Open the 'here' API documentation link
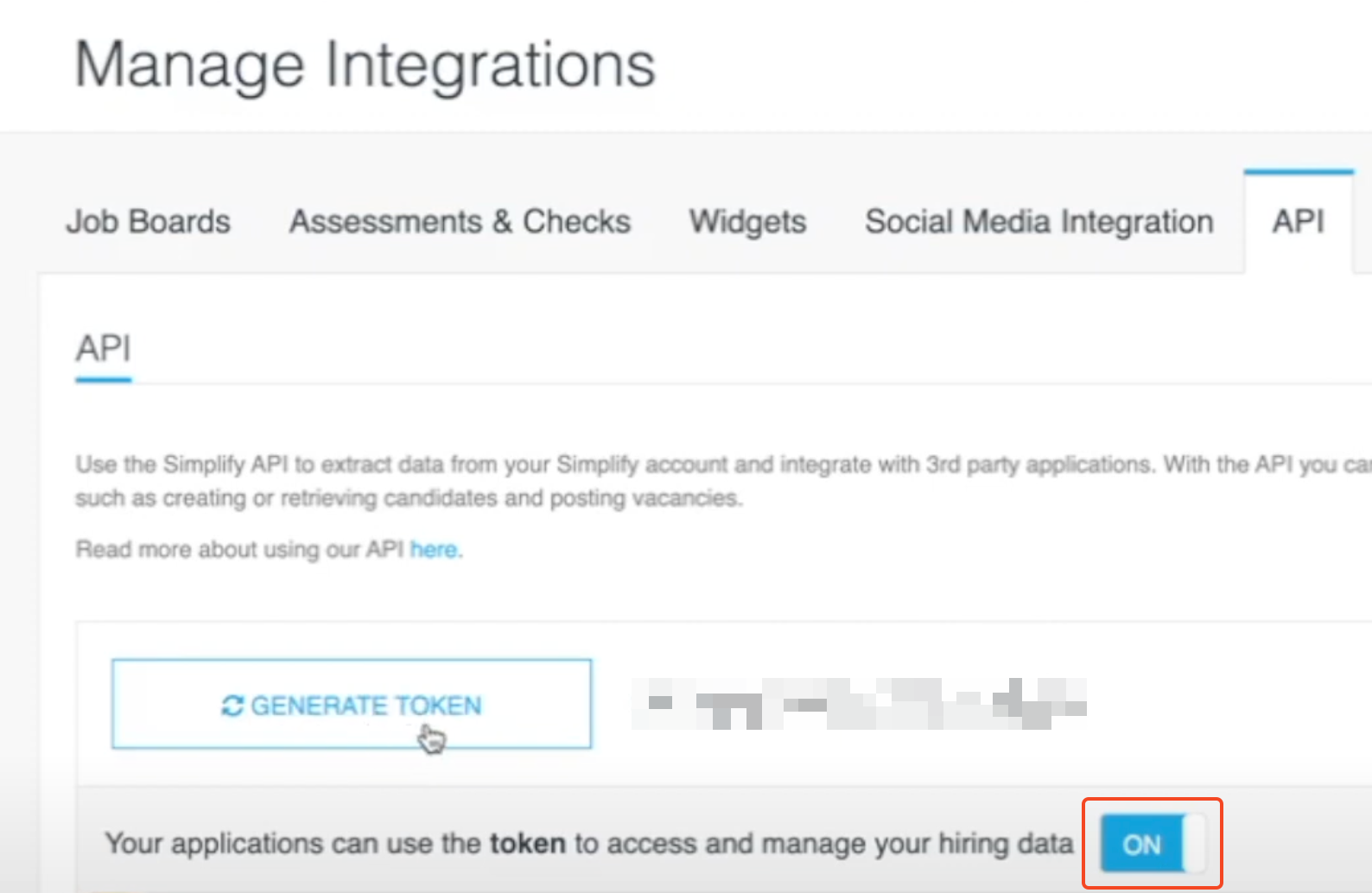Image resolution: width=1372 pixels, height=893 pixels. pyautogui.click(x=434, y=549)
